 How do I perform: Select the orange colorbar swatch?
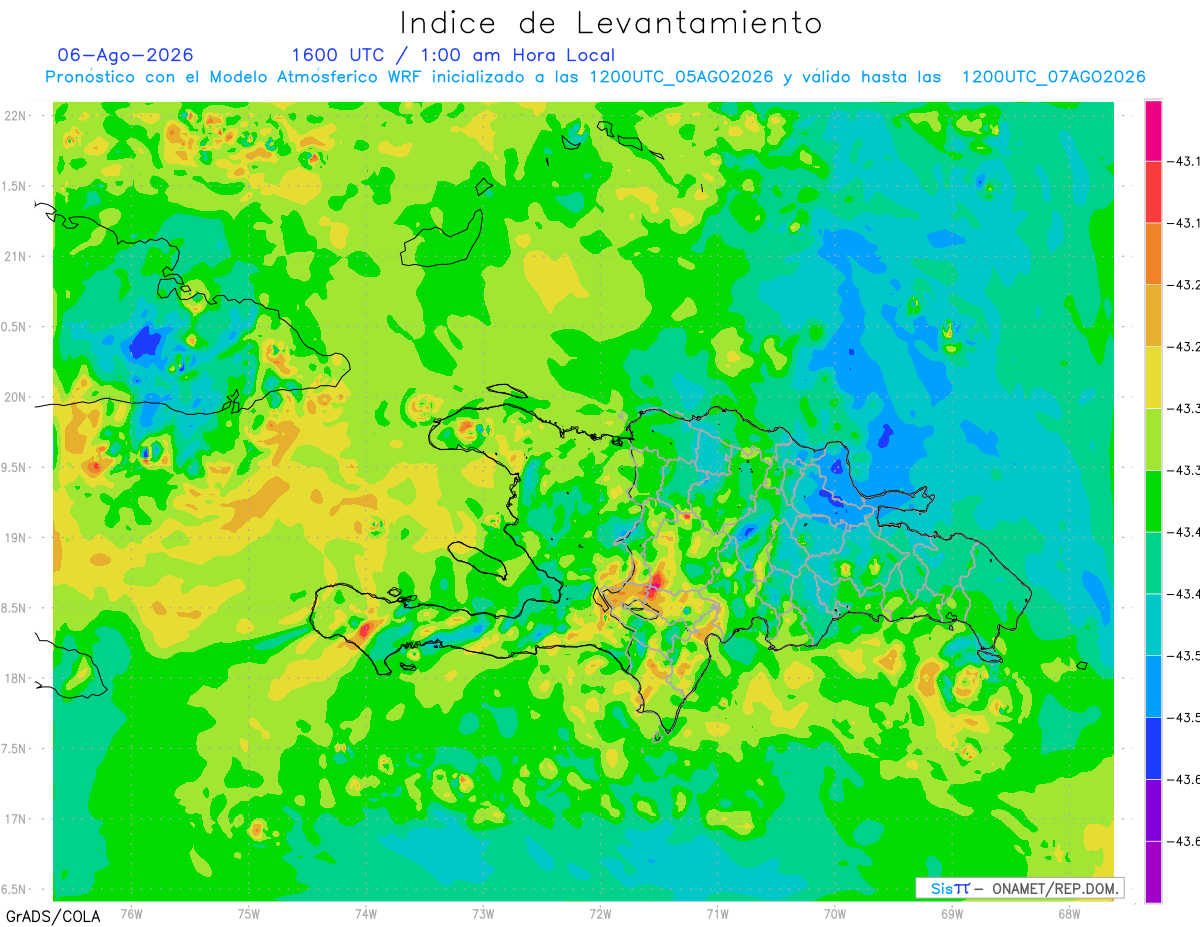(x=1153, y=254)
